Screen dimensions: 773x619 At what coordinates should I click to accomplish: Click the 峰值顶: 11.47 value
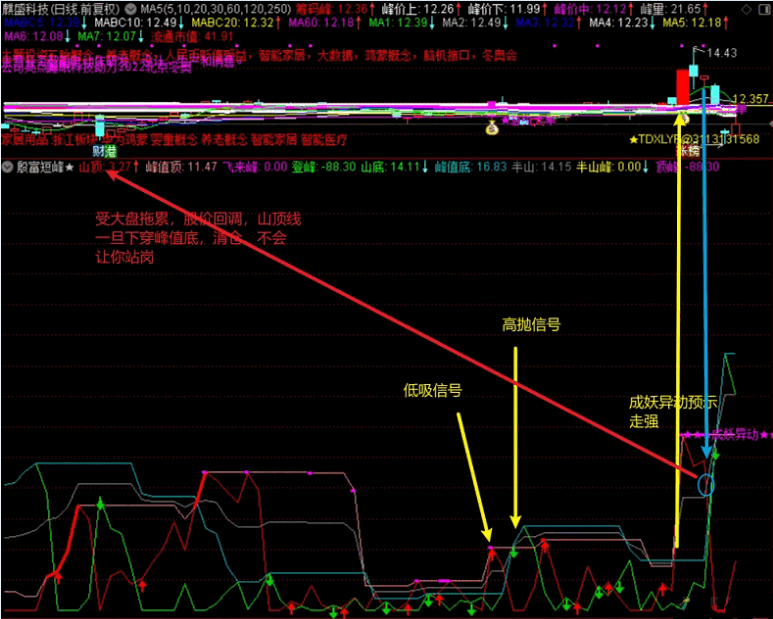click(181, 167)
